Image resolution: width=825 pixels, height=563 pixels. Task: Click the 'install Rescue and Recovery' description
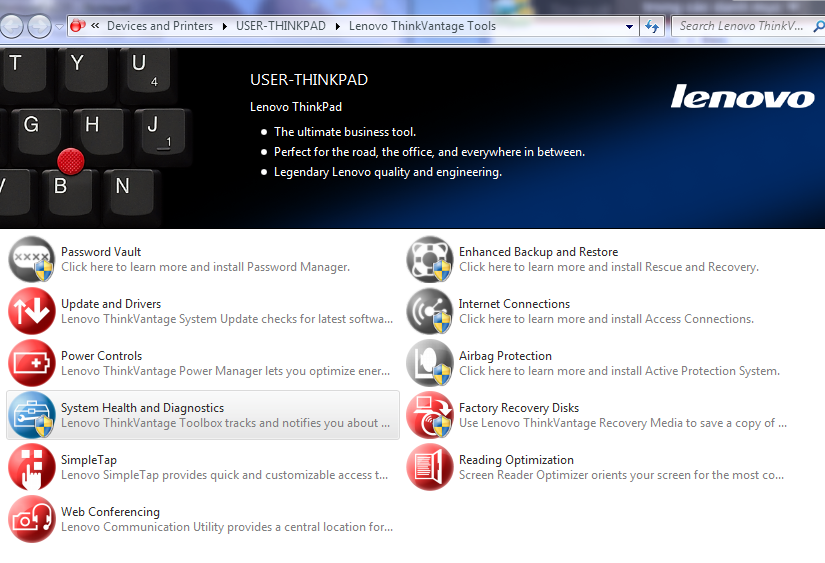coord(609,267)
